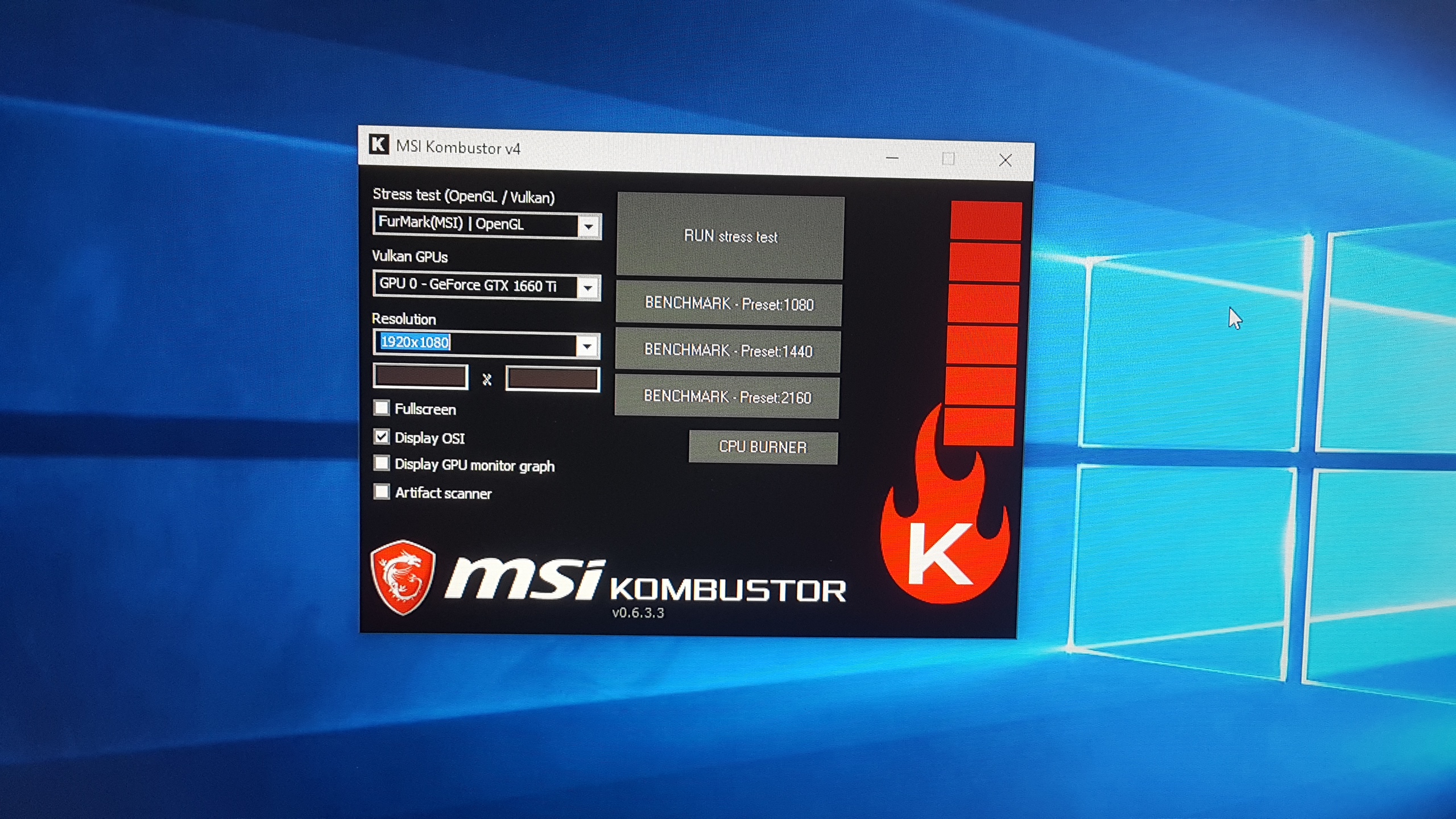This screenshot has width=1456, height=819.
Task: Click the top red temperature bar block
Action: coord(986,220)
